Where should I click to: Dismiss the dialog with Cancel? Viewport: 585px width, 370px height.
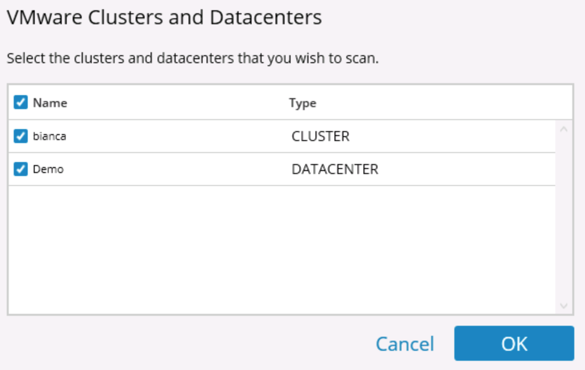tap(405, 344)
